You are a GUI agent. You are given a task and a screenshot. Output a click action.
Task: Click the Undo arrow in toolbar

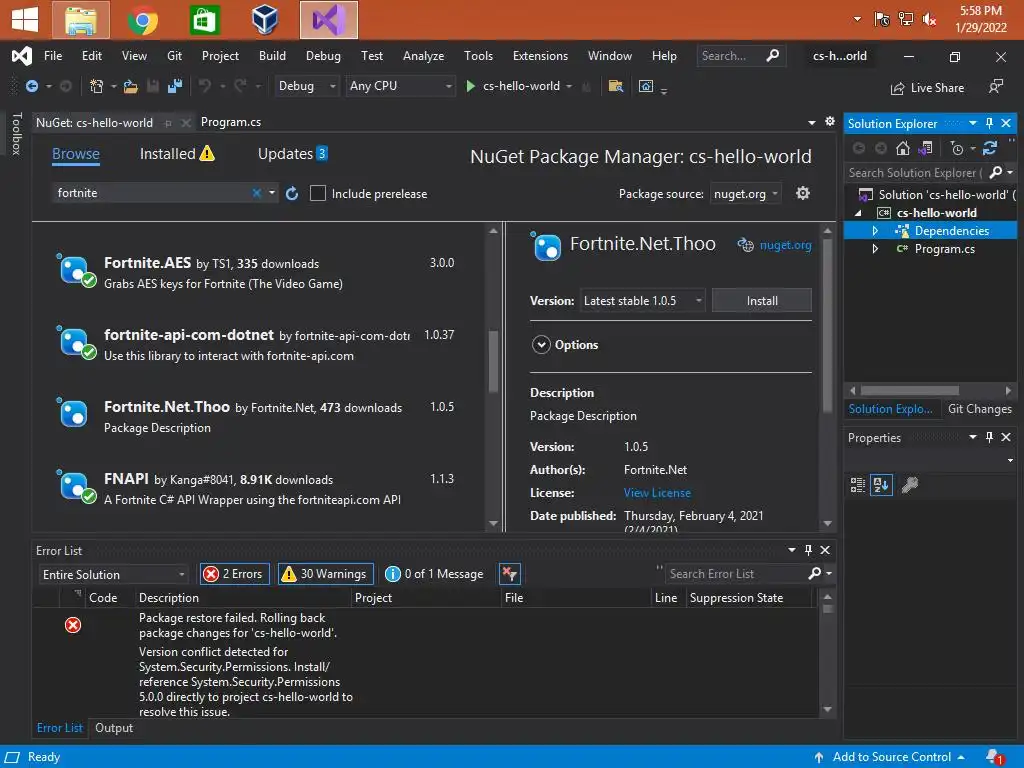204,86
